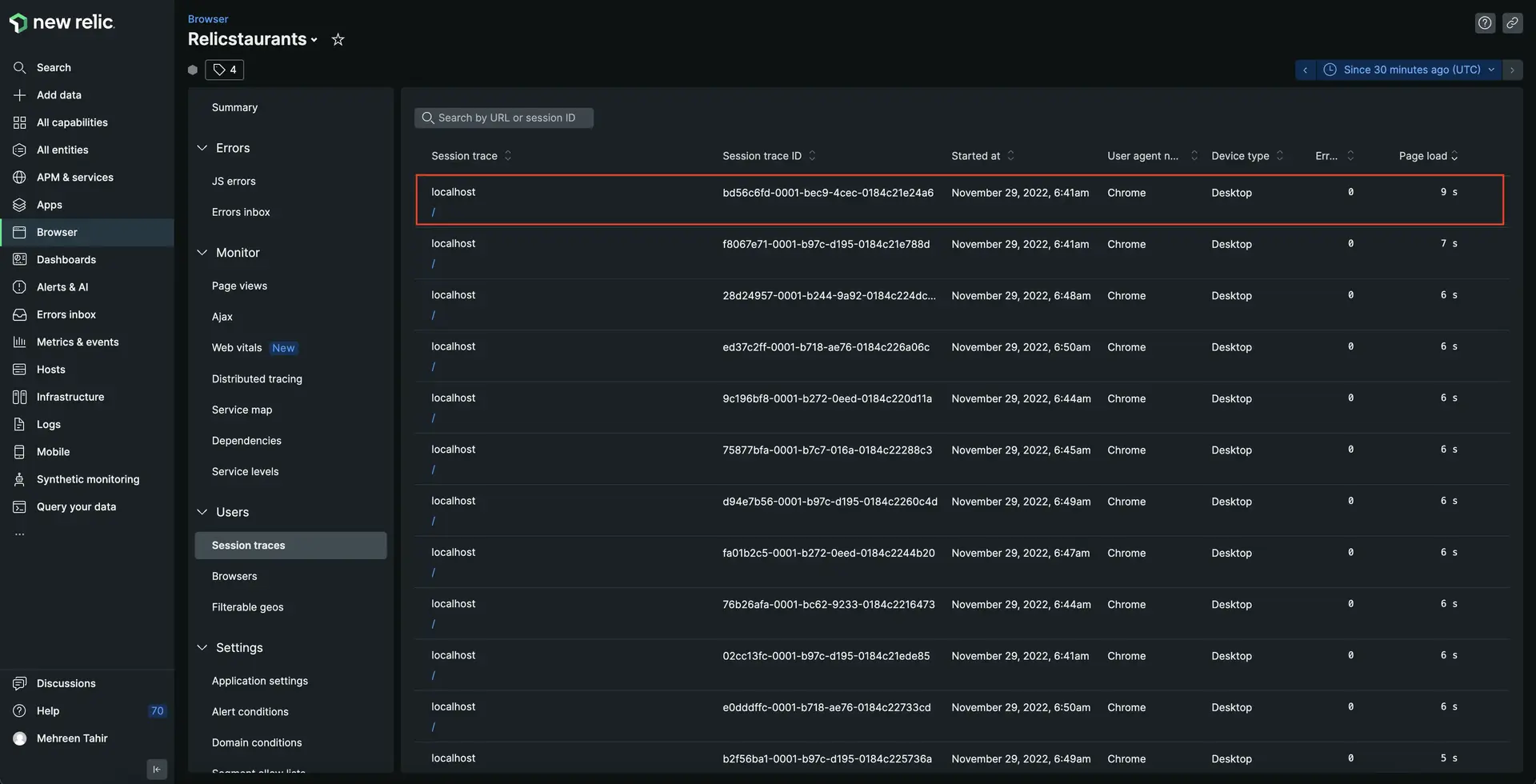Go to next time range arrow

click(x=1512, y=70)
